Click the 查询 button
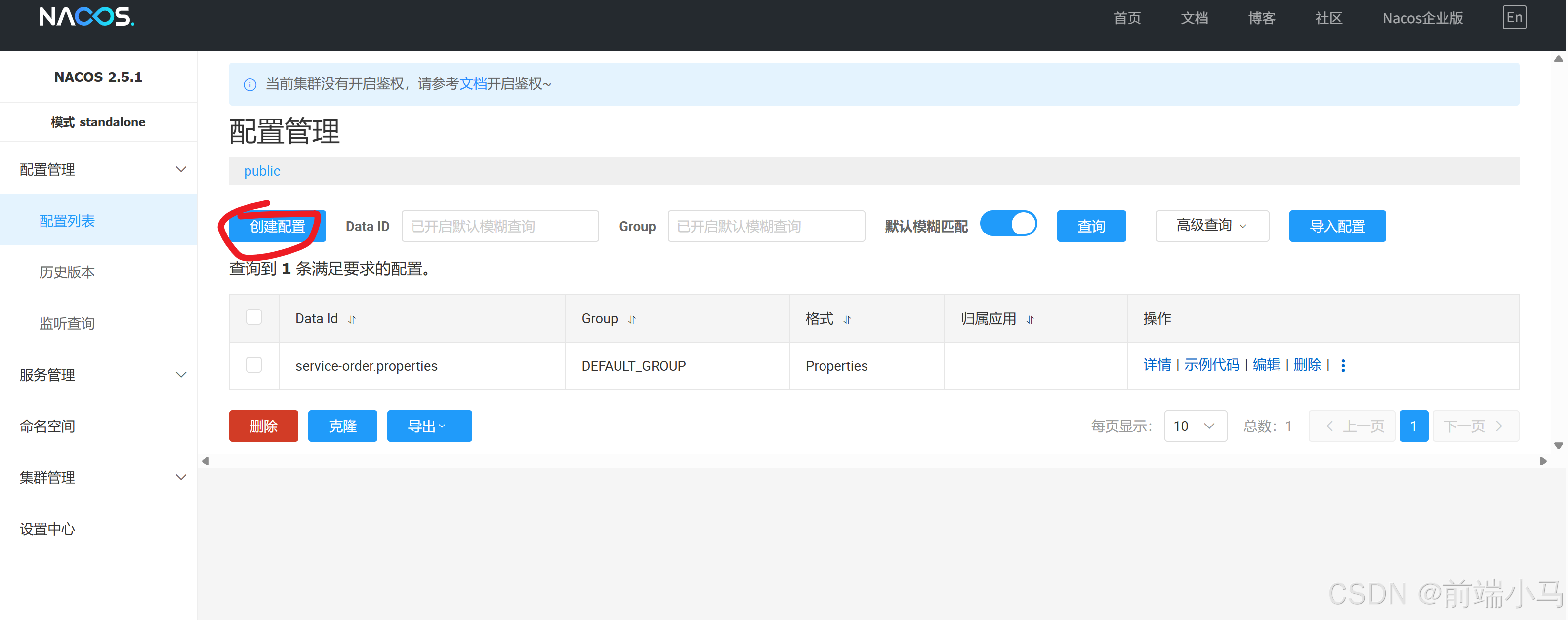1568x620 pixels. [1091, 226]
